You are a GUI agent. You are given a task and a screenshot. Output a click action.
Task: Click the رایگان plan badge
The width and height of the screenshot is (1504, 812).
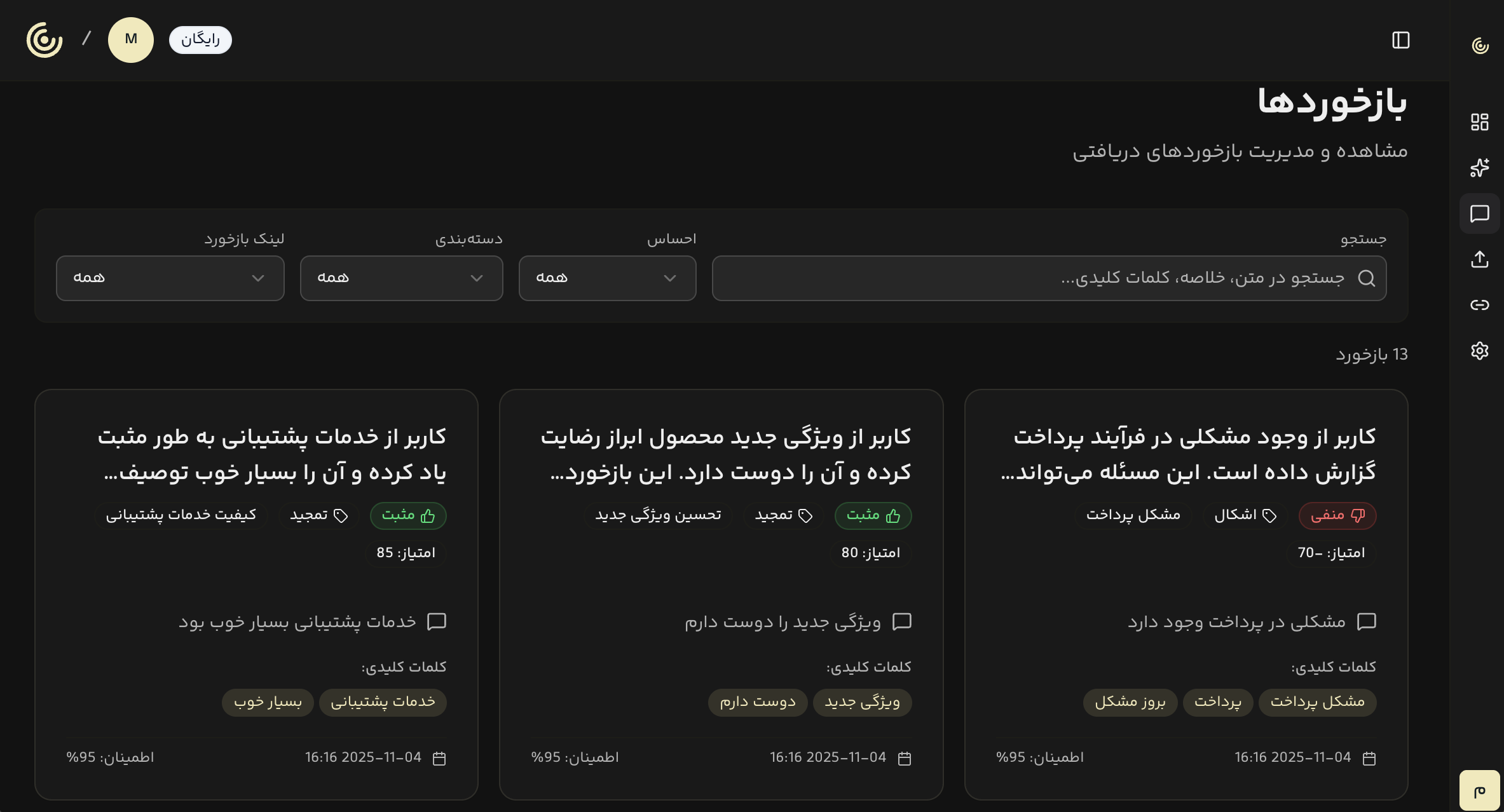[200, 39]
